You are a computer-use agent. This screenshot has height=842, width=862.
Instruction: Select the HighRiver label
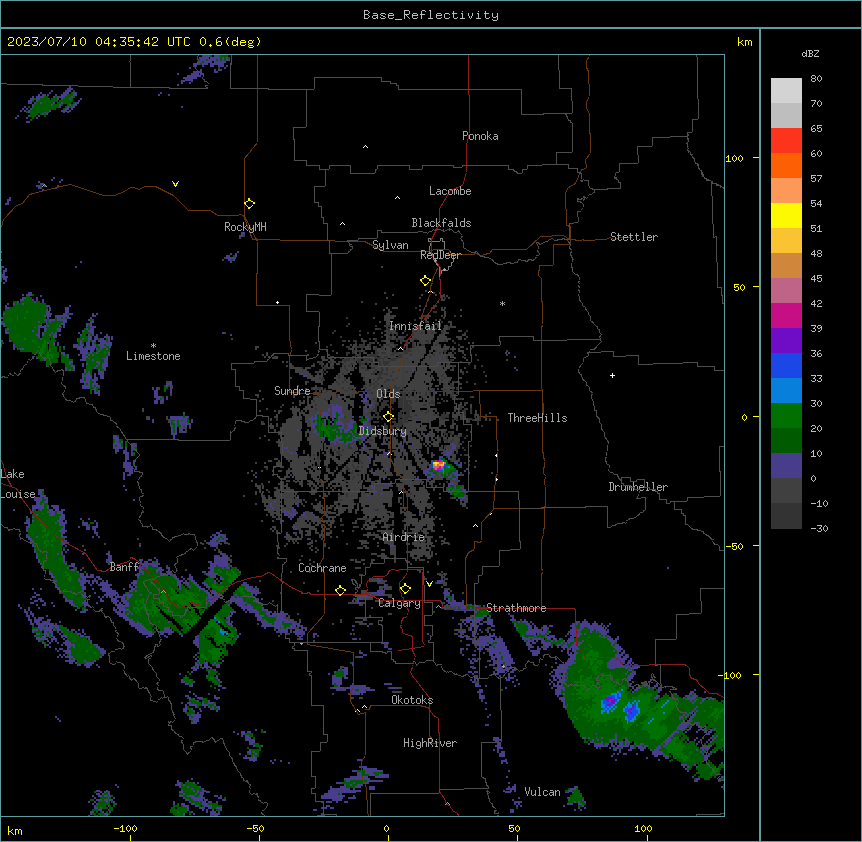430,743
